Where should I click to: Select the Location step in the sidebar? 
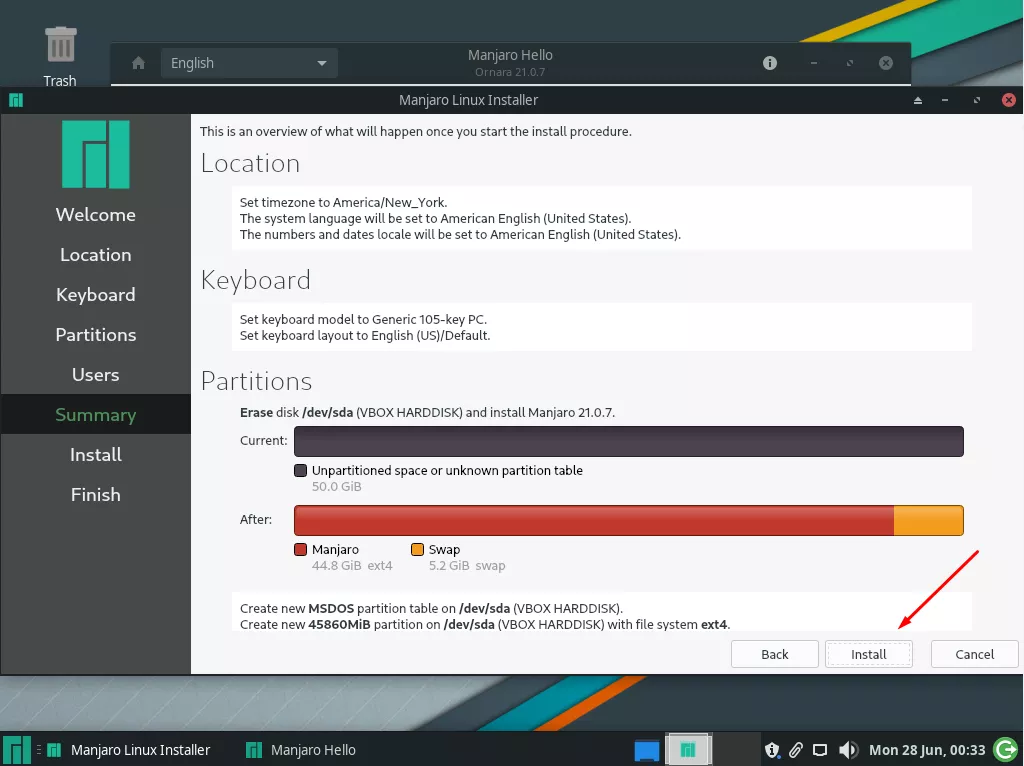click(x=95, y=255)
